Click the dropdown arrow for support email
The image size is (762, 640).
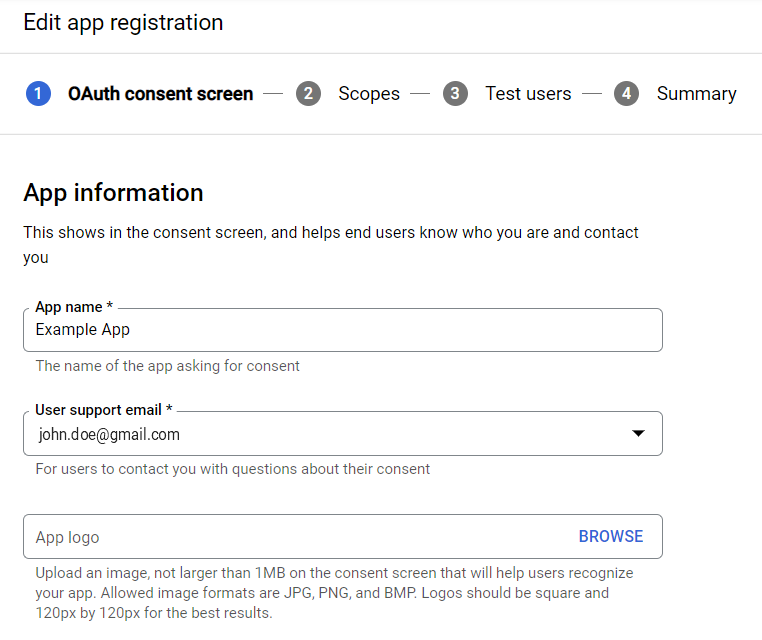pyautogui.click(x=638, y=433)
